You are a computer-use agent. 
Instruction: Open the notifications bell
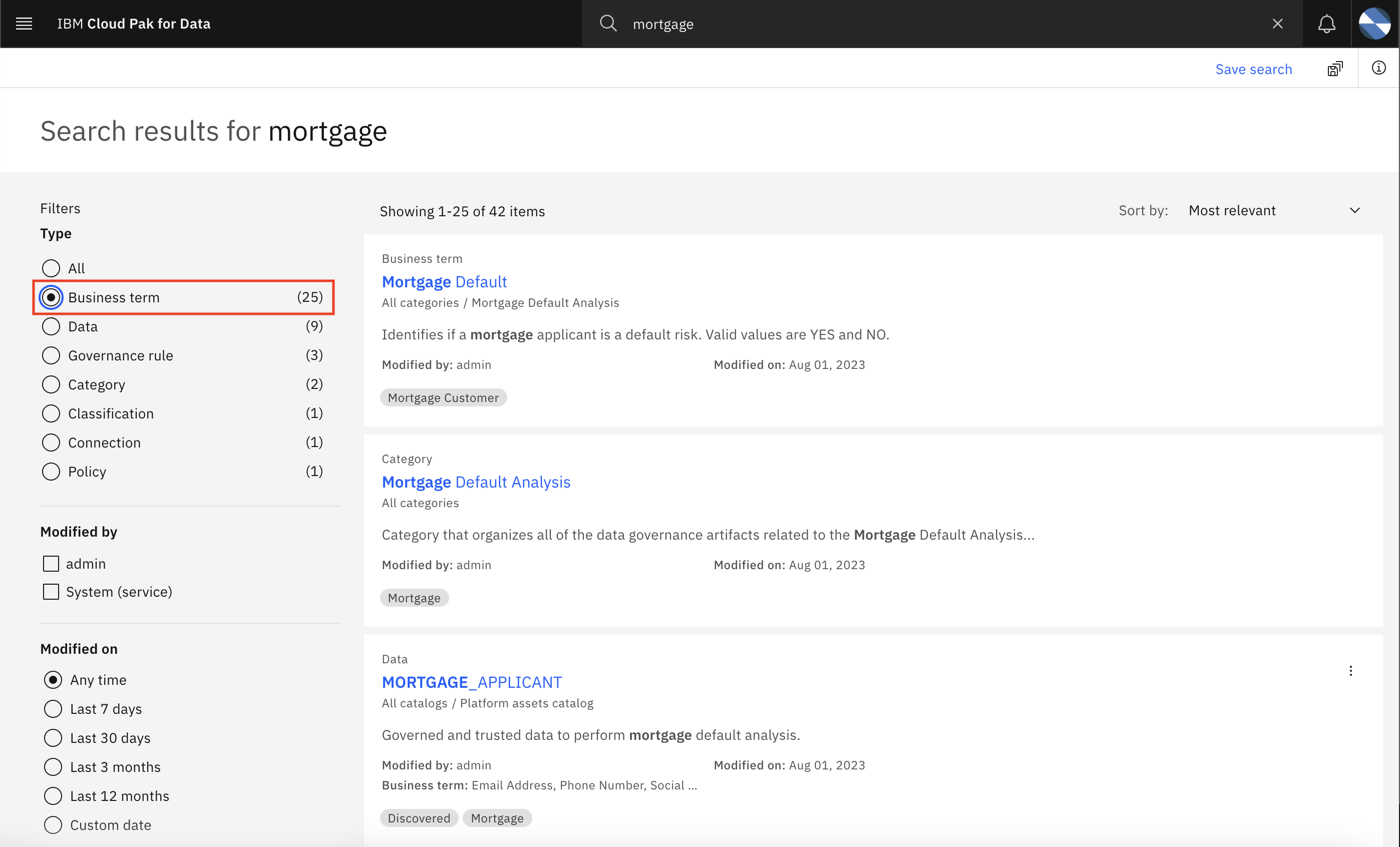(x=1326, y=24)
